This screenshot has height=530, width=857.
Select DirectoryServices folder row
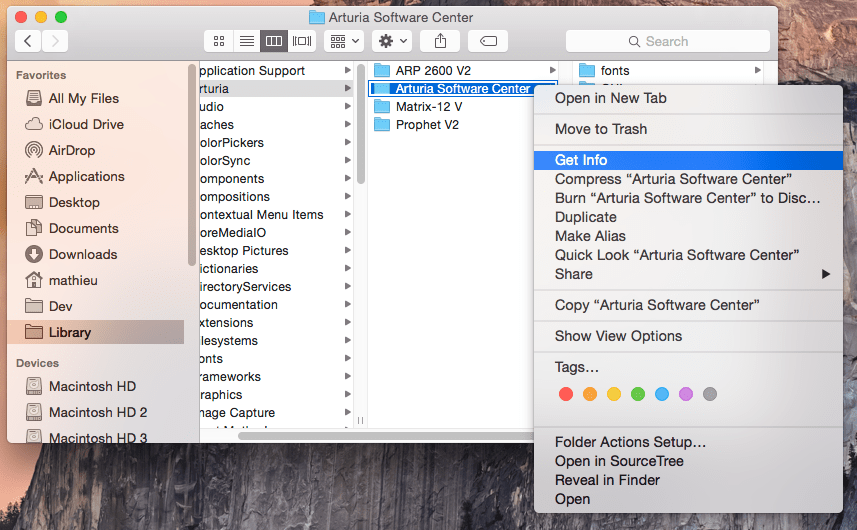pos(276,287)
